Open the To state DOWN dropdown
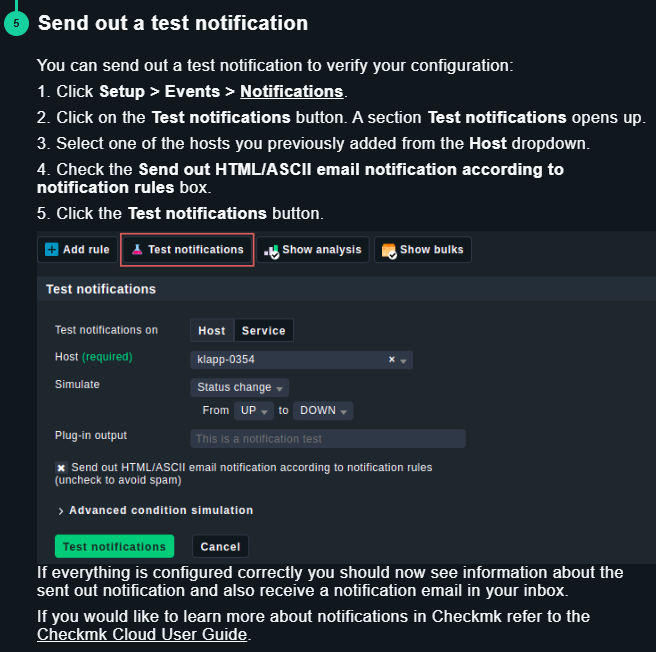Image resolution: width=656 pixels, height=652 pixels. (323, 411)
